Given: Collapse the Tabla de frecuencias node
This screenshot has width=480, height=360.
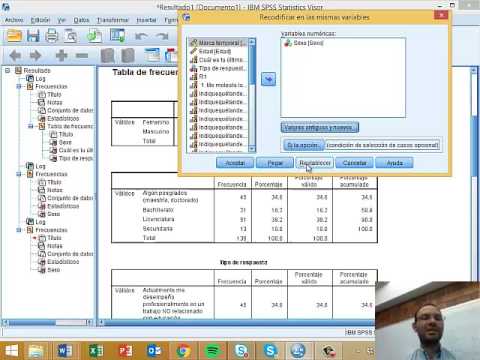Looking at the screenshot, I should (x=31, y=126).
